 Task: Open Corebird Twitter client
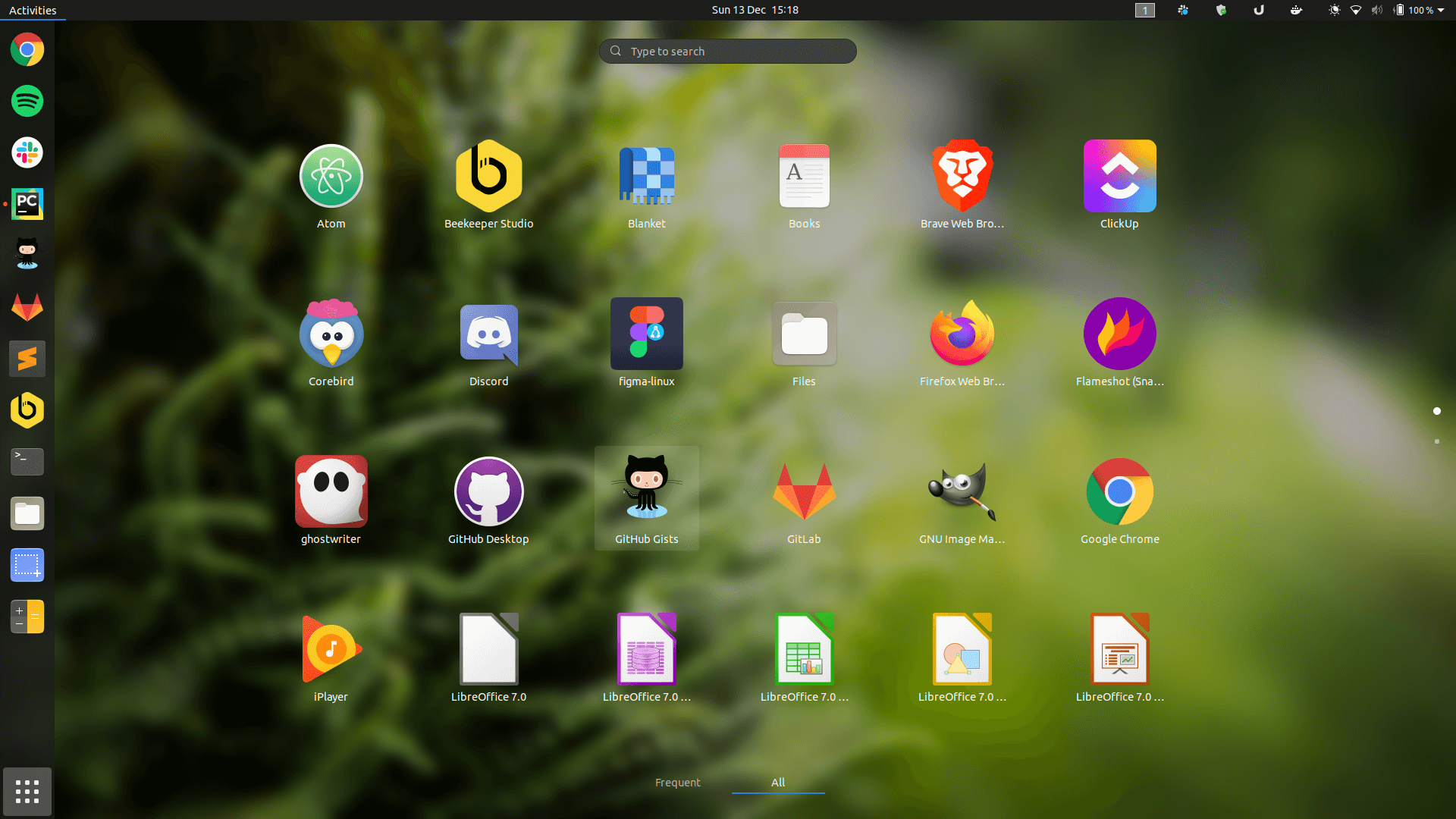click(x=331, y=334)
